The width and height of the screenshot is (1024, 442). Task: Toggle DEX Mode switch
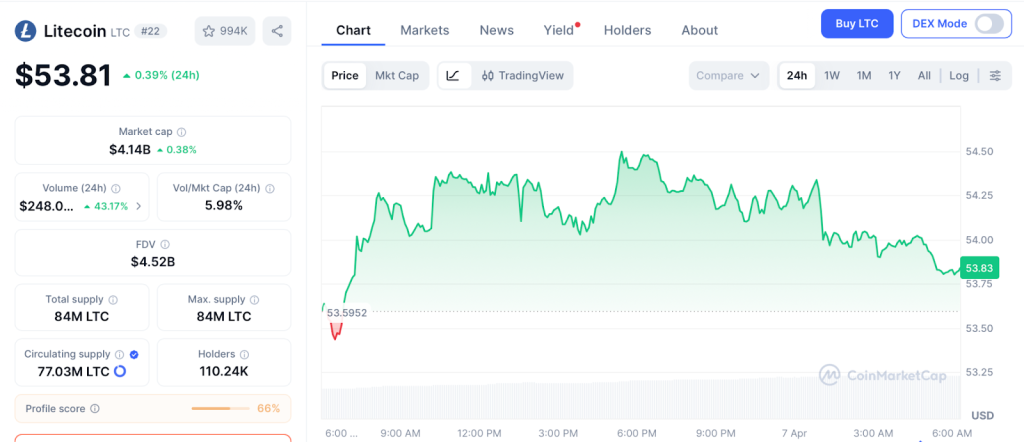pos(988,24)
